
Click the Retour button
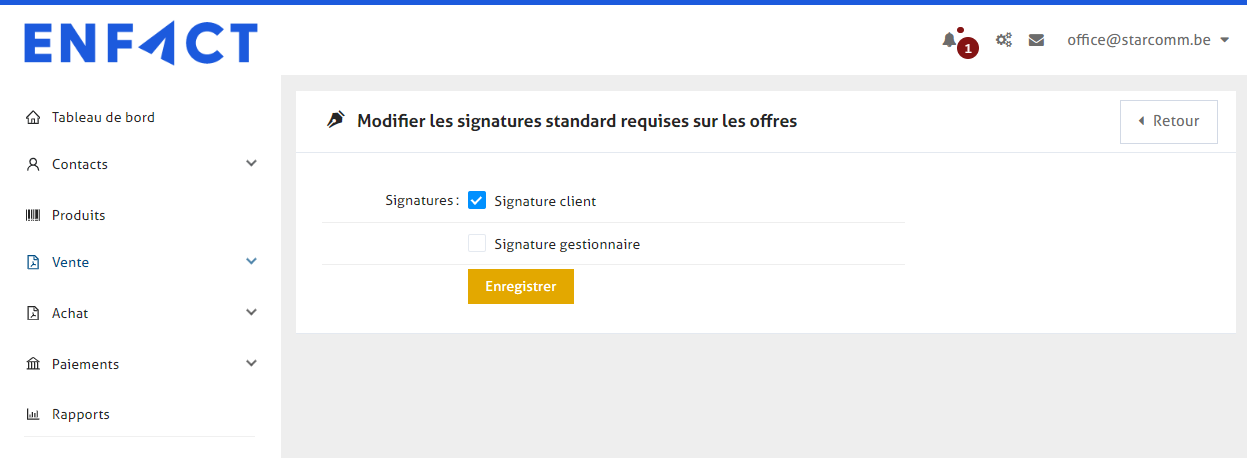coord(1168,121)
